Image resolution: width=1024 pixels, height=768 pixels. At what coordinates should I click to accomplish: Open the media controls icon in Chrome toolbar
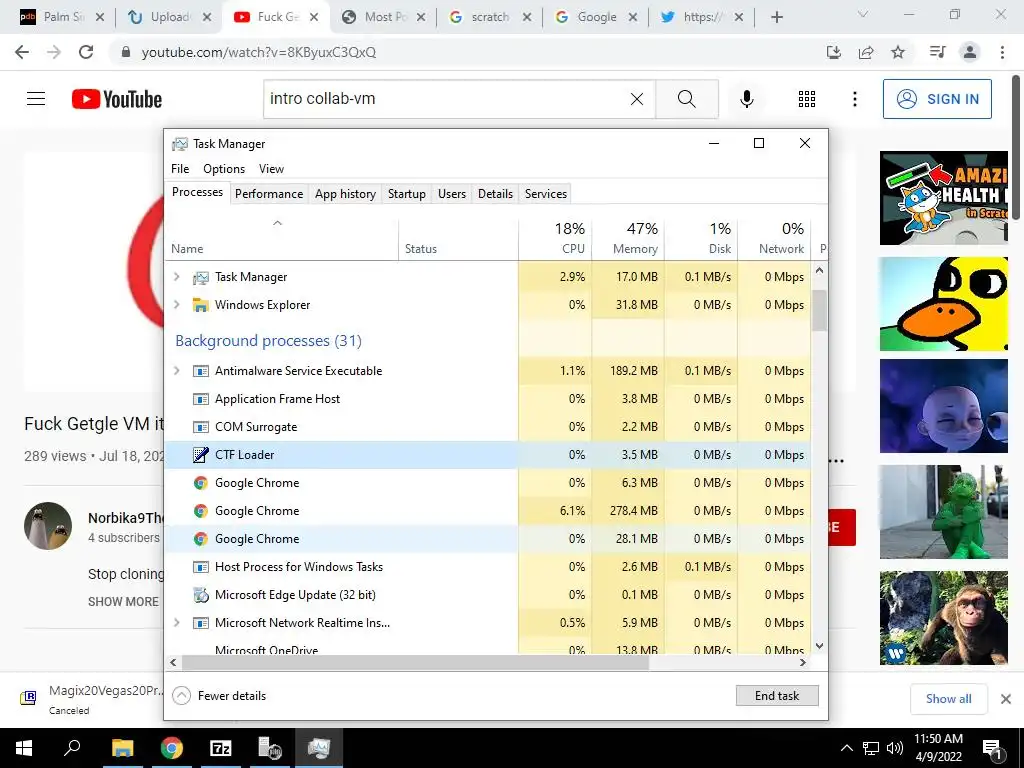point(937,52)
